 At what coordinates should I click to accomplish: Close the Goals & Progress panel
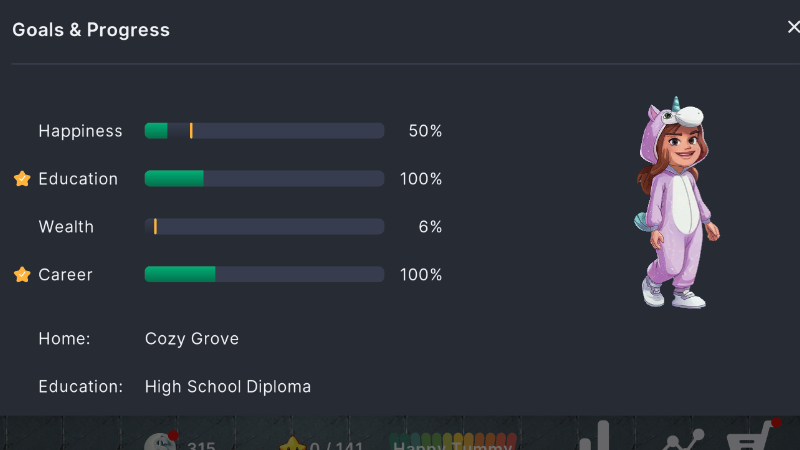[x=792, y=28]
